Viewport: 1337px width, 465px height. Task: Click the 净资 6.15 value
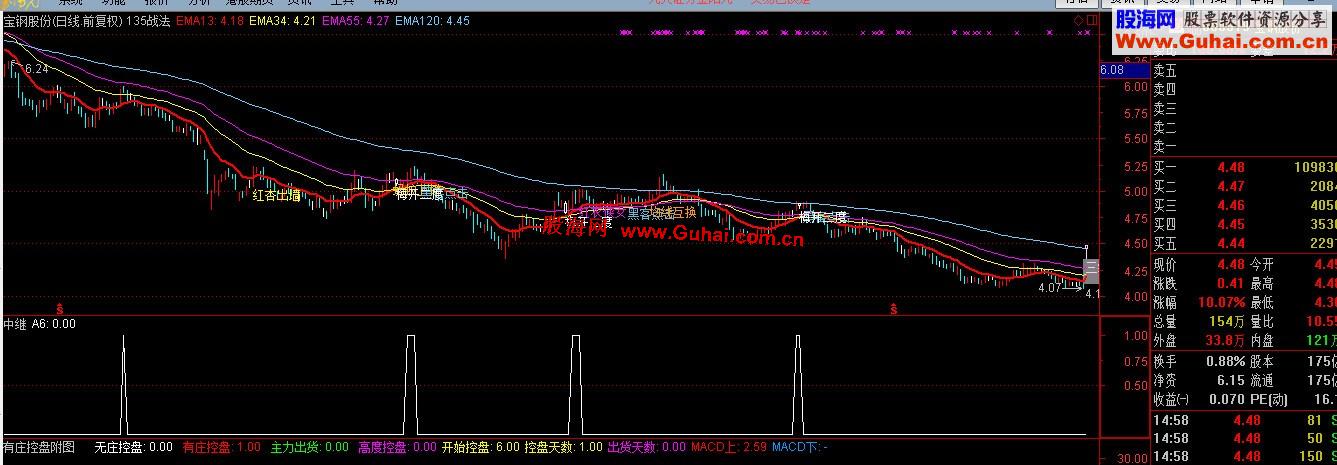coord(1232,381)
